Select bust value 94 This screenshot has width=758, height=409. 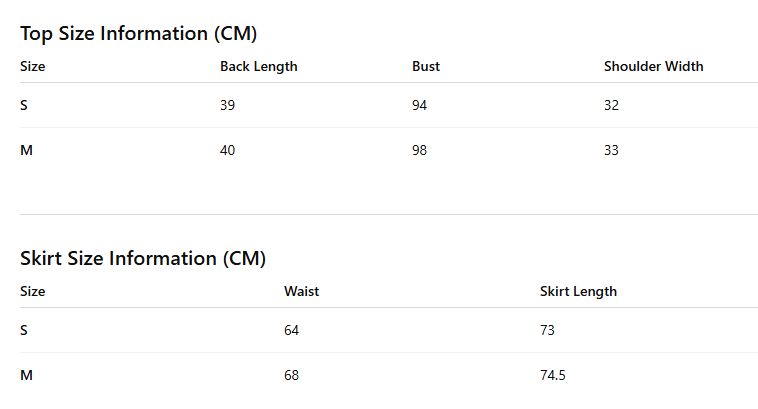coord(419,105)
